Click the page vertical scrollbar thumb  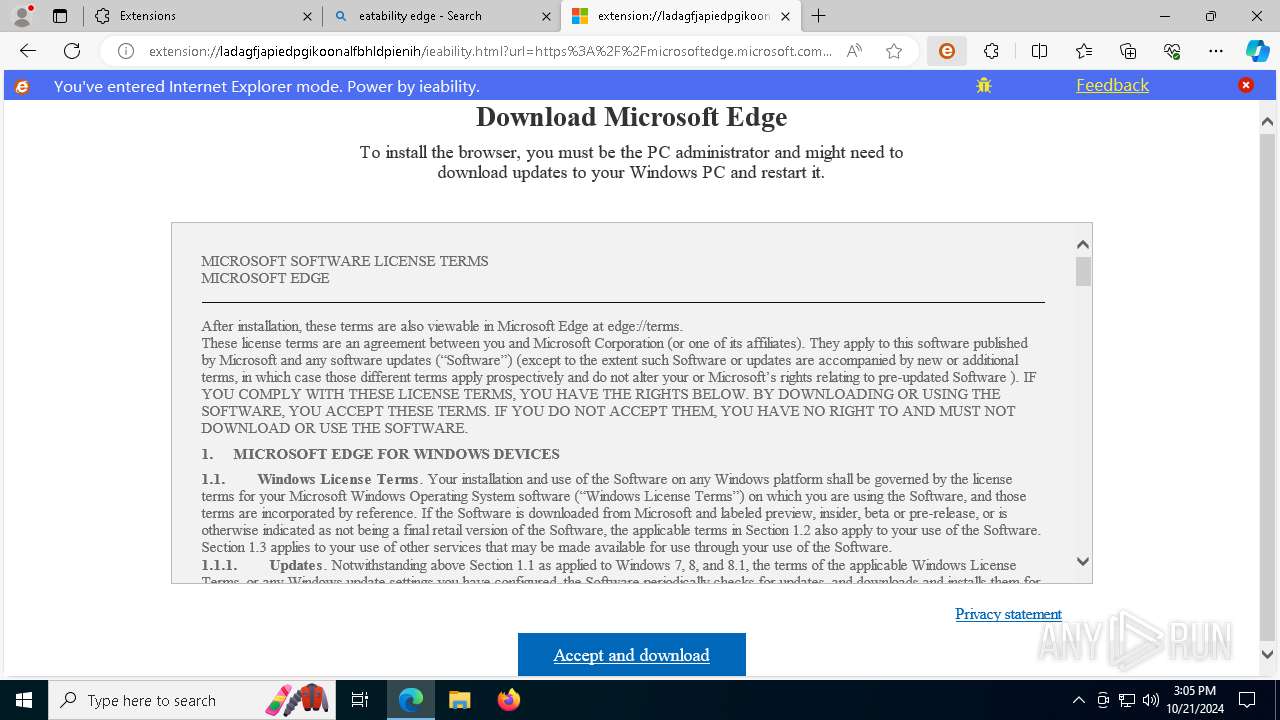pyautogui.click(x=1267, y=385)
